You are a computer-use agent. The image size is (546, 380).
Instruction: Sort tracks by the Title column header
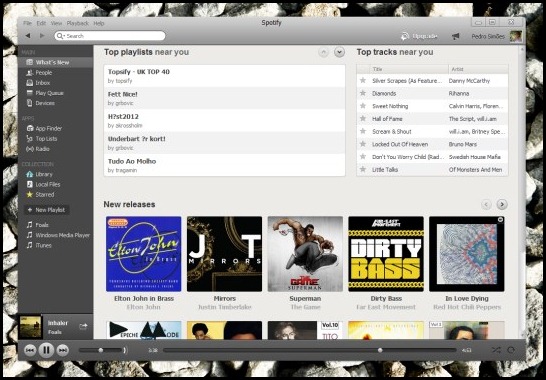pos(409,69)
